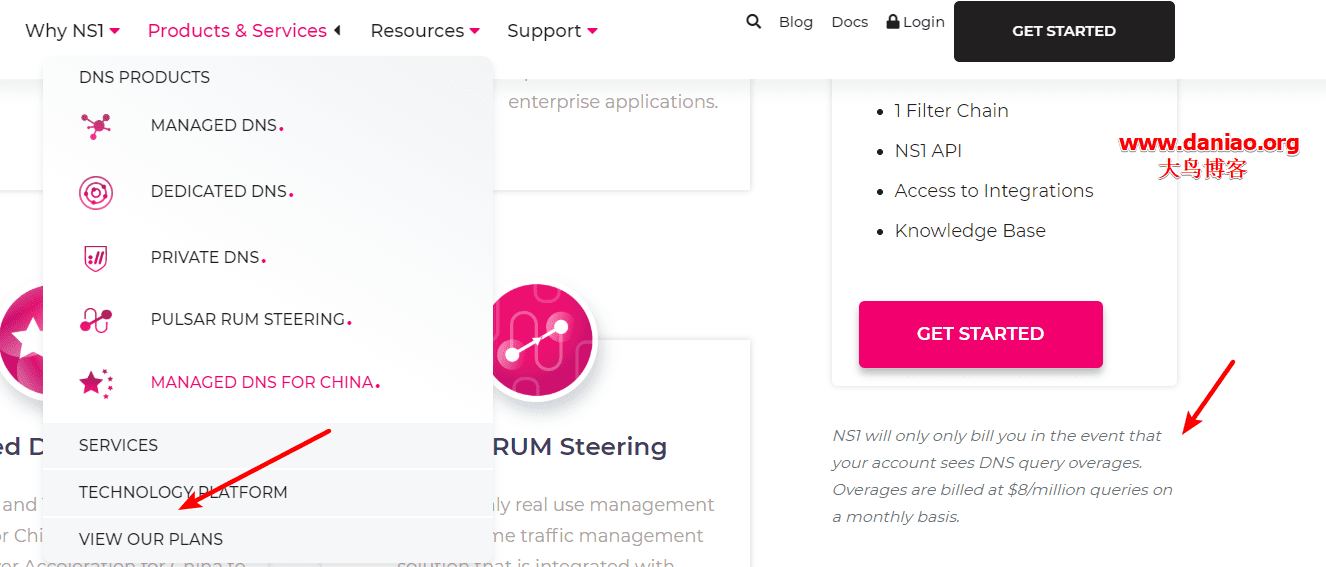This screenshot has width=1326, height=567.
Task: Click the Managed DNS for China stars icon
Action: 96,383
